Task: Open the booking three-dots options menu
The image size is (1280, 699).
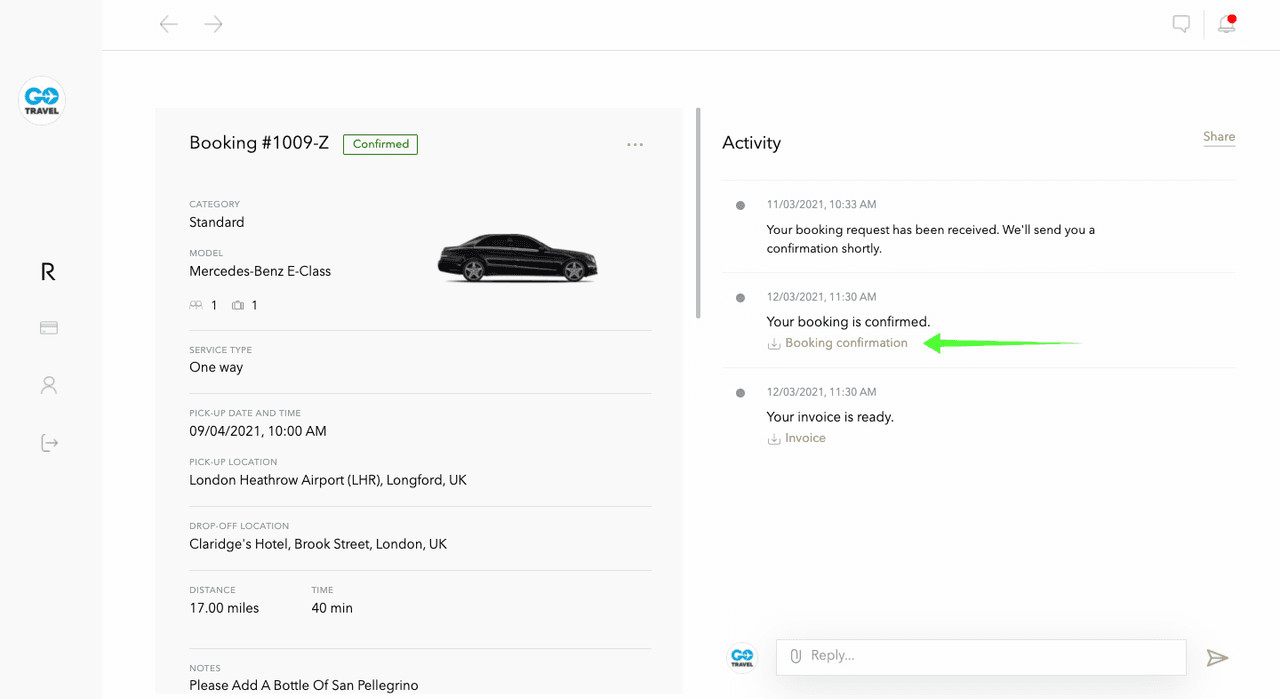Action: click(635, 145)
